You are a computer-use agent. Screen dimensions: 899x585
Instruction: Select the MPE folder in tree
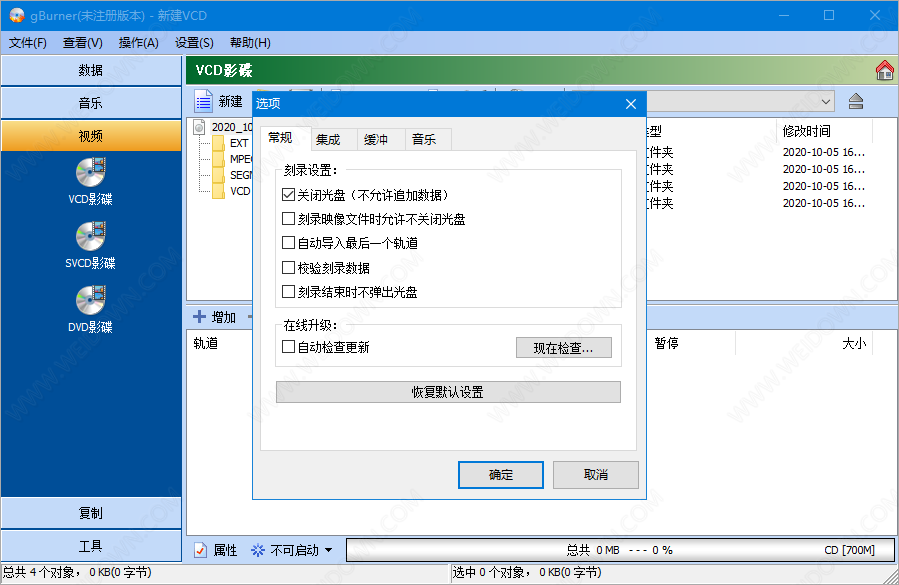coord(241,159)
